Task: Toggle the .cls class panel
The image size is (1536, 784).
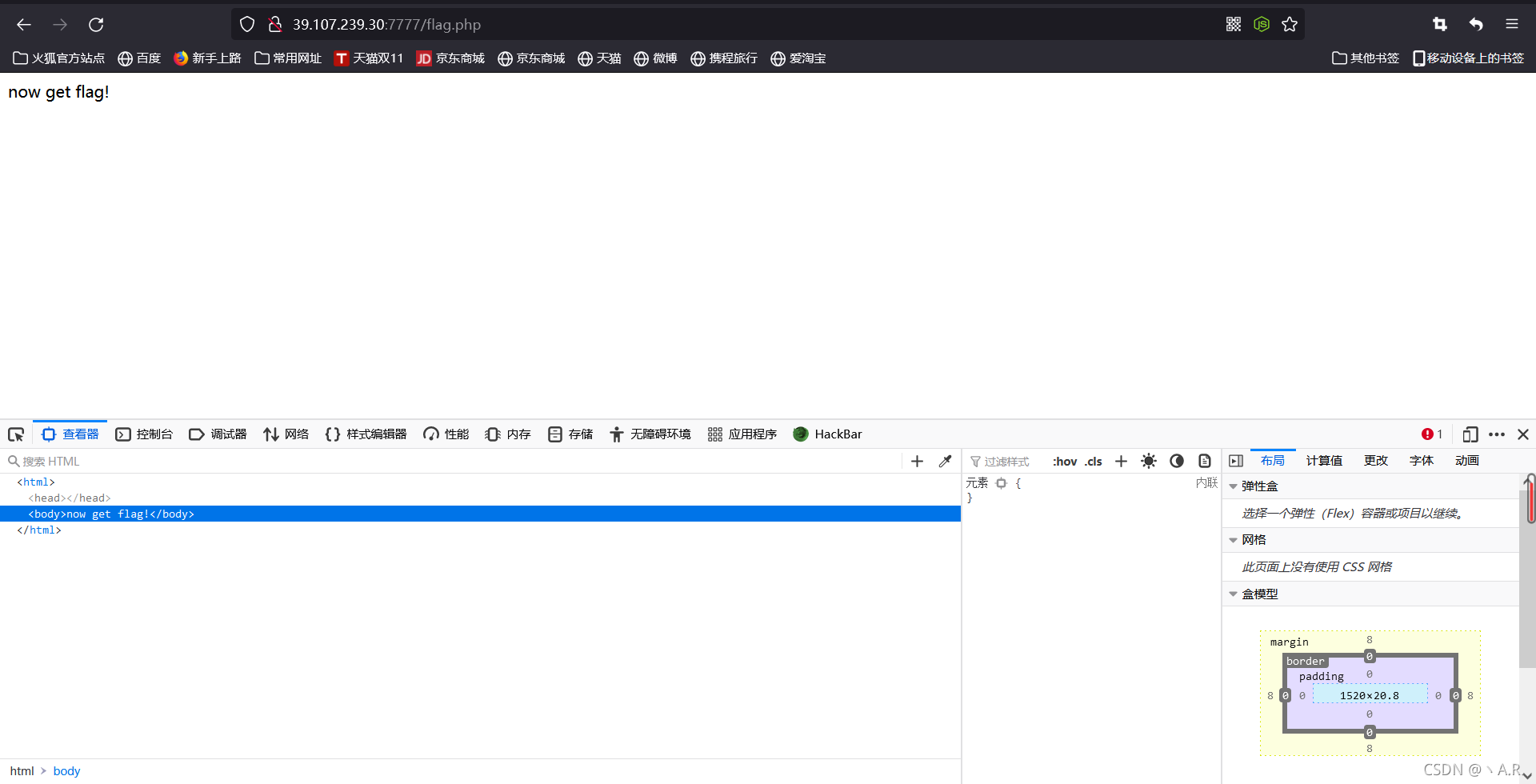Action: [1094, 462]
